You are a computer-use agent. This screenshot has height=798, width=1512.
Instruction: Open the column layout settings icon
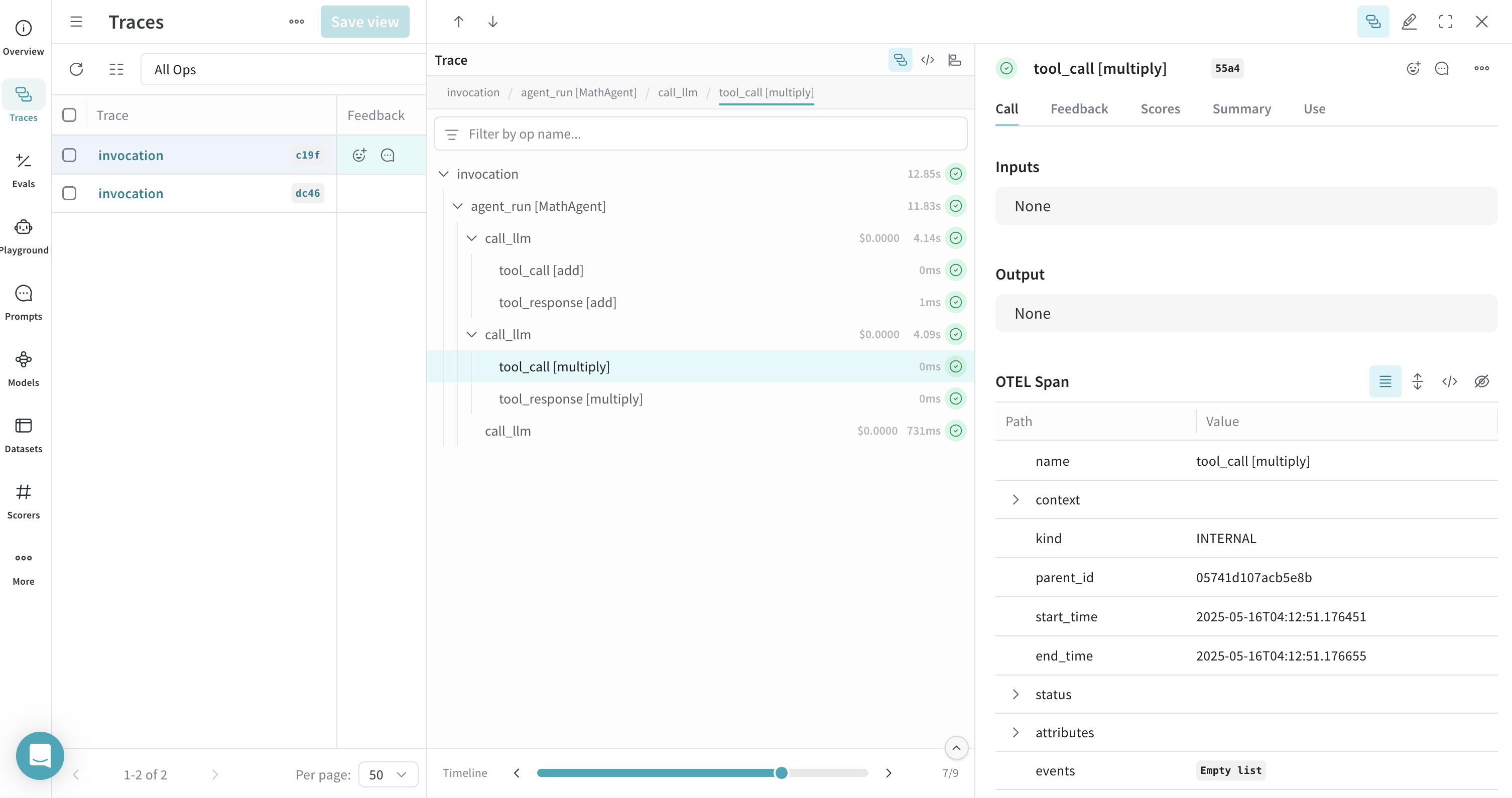[x=116, y=69]
